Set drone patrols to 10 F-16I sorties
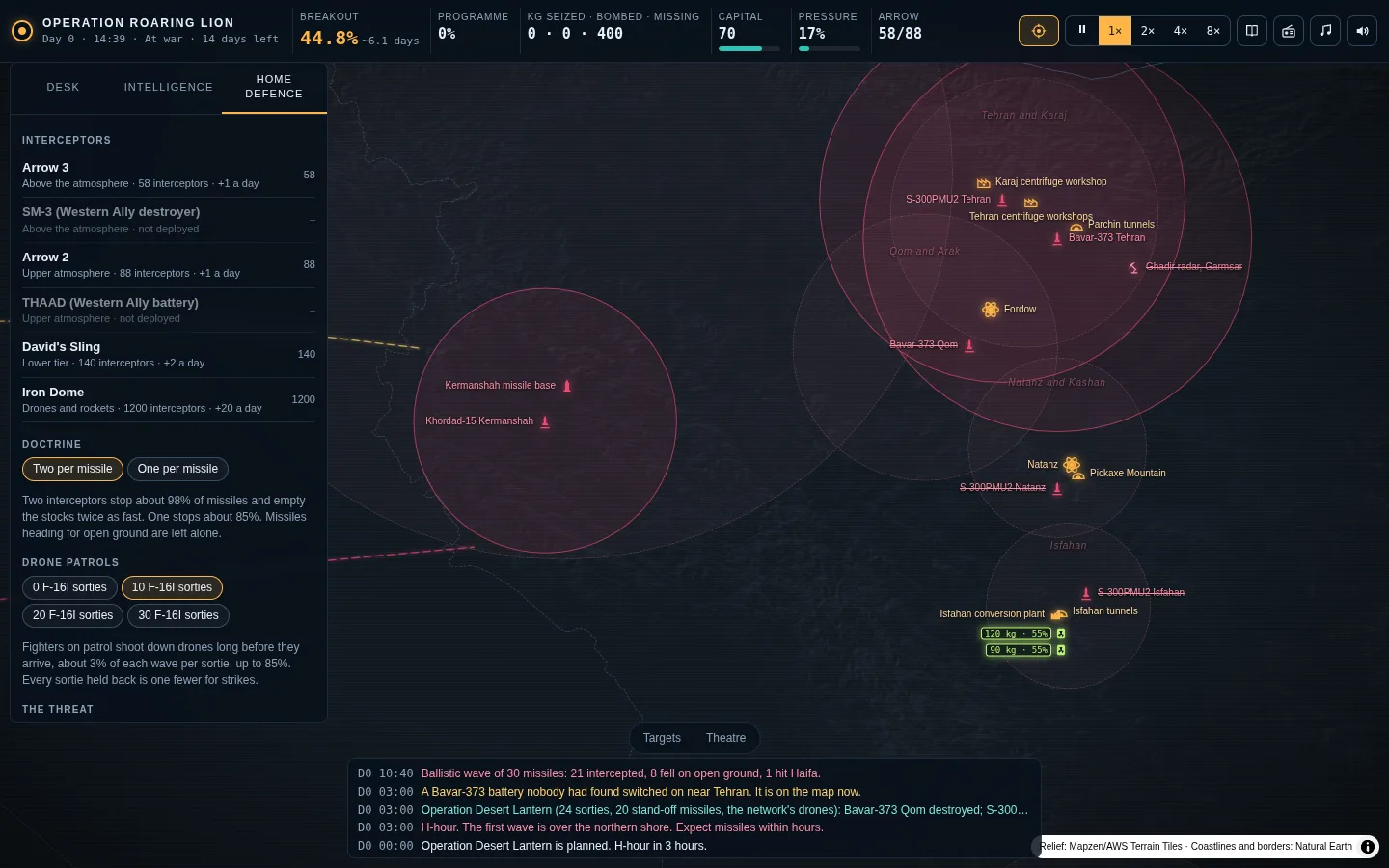1389x868 pixels. pos(172,587)
